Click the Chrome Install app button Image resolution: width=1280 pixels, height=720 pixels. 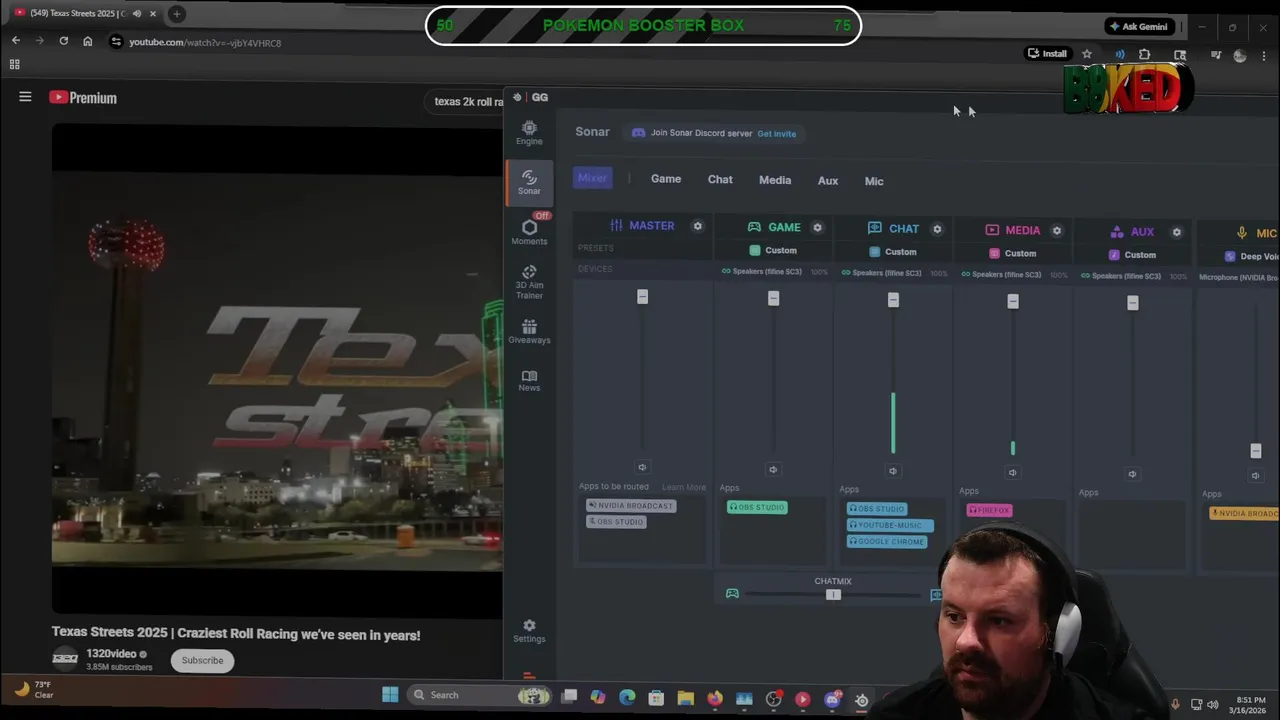1047,54
